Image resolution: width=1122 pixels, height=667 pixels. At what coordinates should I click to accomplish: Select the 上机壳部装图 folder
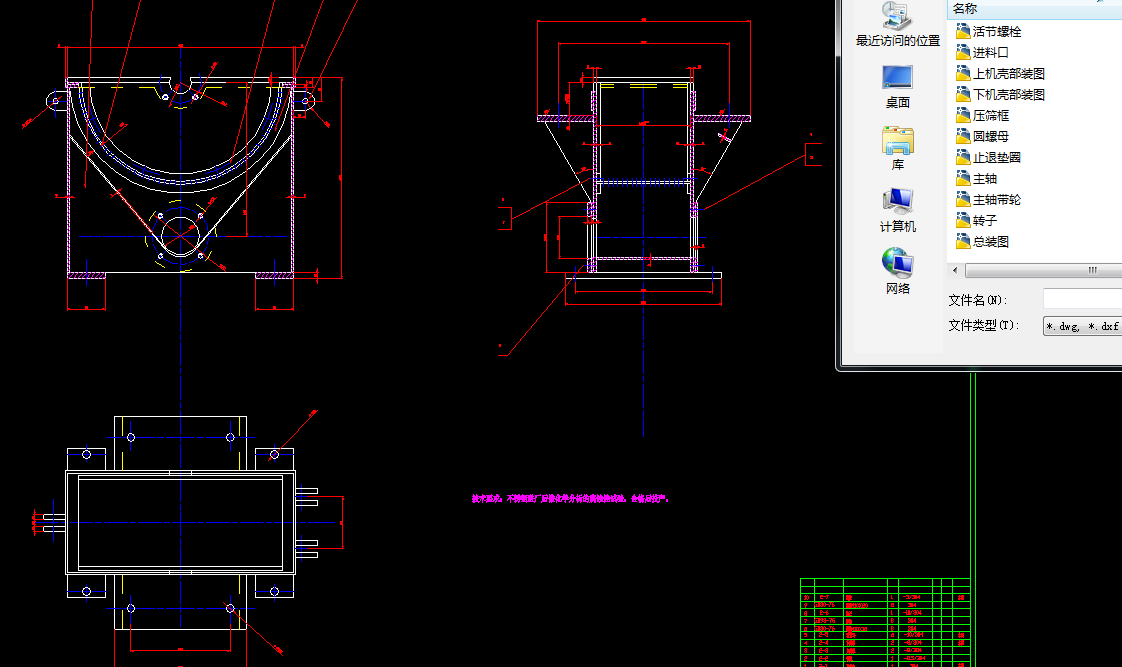[1000, 74]
